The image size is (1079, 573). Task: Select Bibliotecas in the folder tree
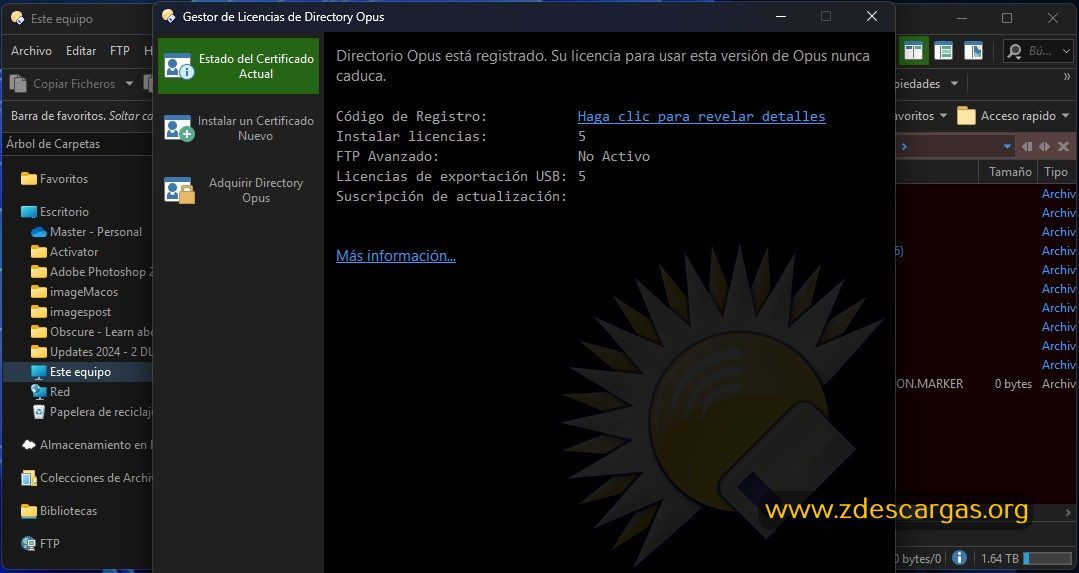[x=68, y=511]
